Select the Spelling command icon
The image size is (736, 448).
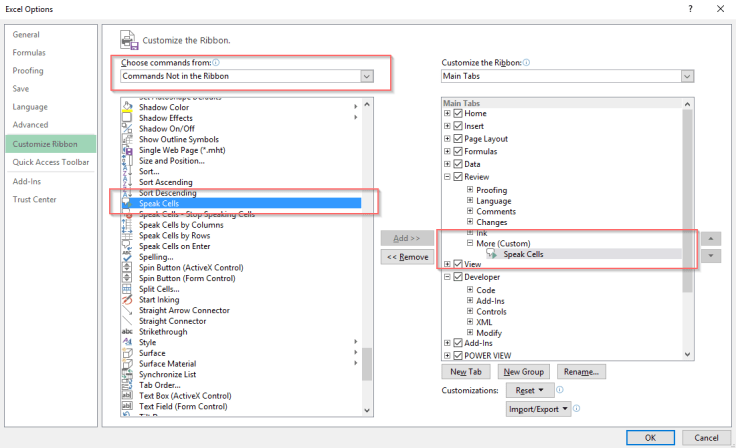click(x=127, y=257)
